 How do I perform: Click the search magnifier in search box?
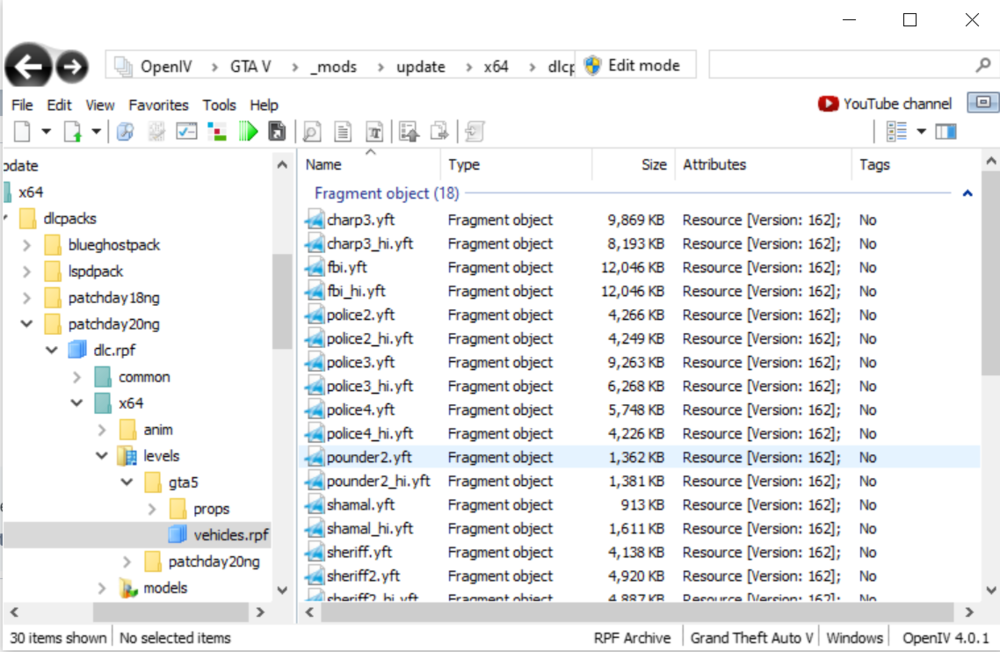tap(982, 66)
